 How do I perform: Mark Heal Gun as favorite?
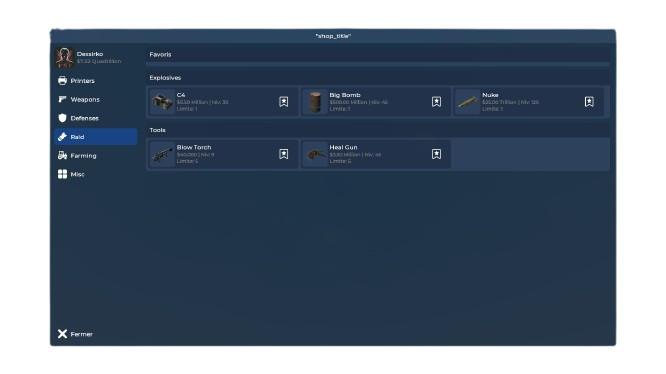pos(436,154)
